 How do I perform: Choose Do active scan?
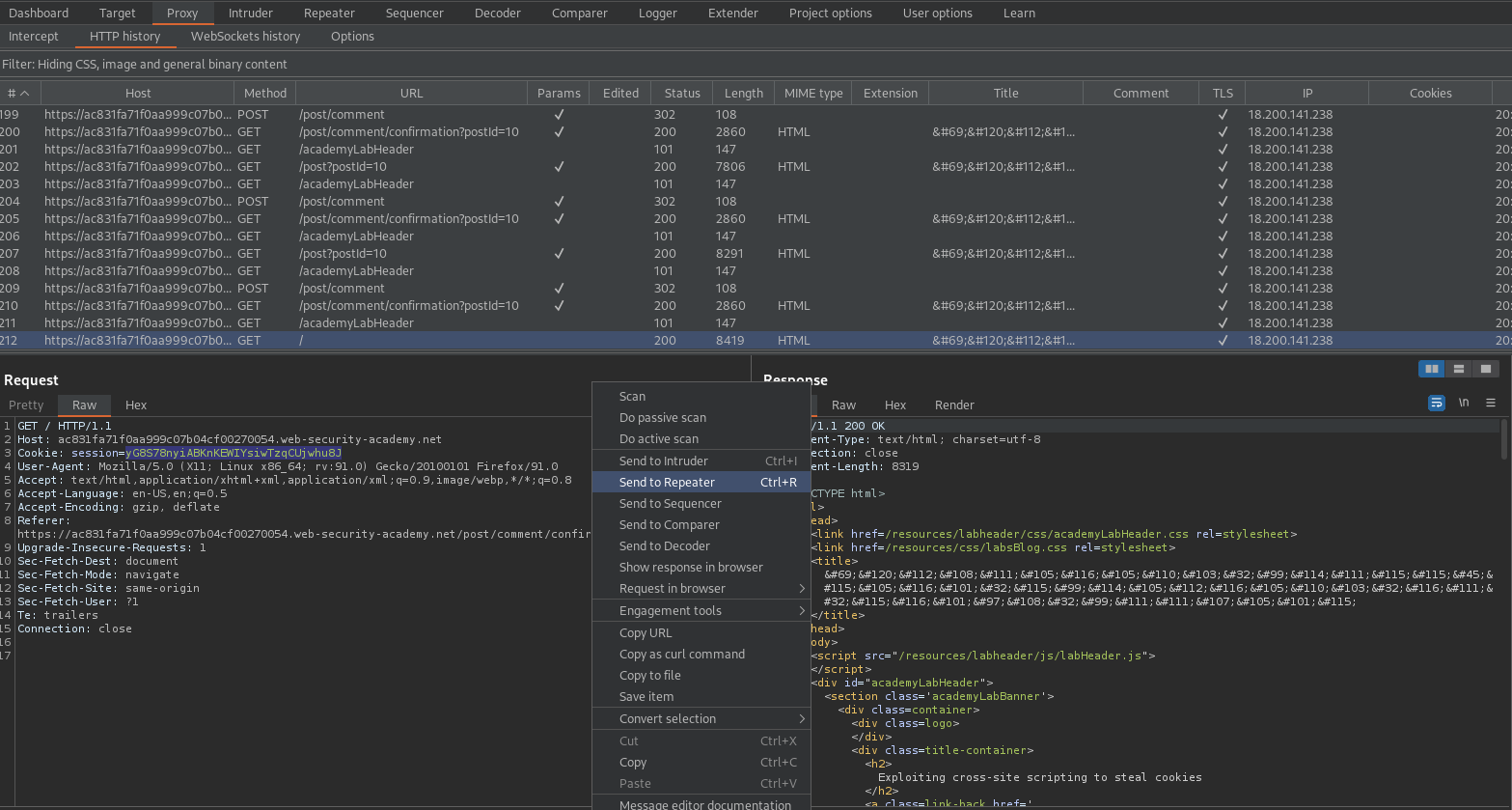point(701,439)
